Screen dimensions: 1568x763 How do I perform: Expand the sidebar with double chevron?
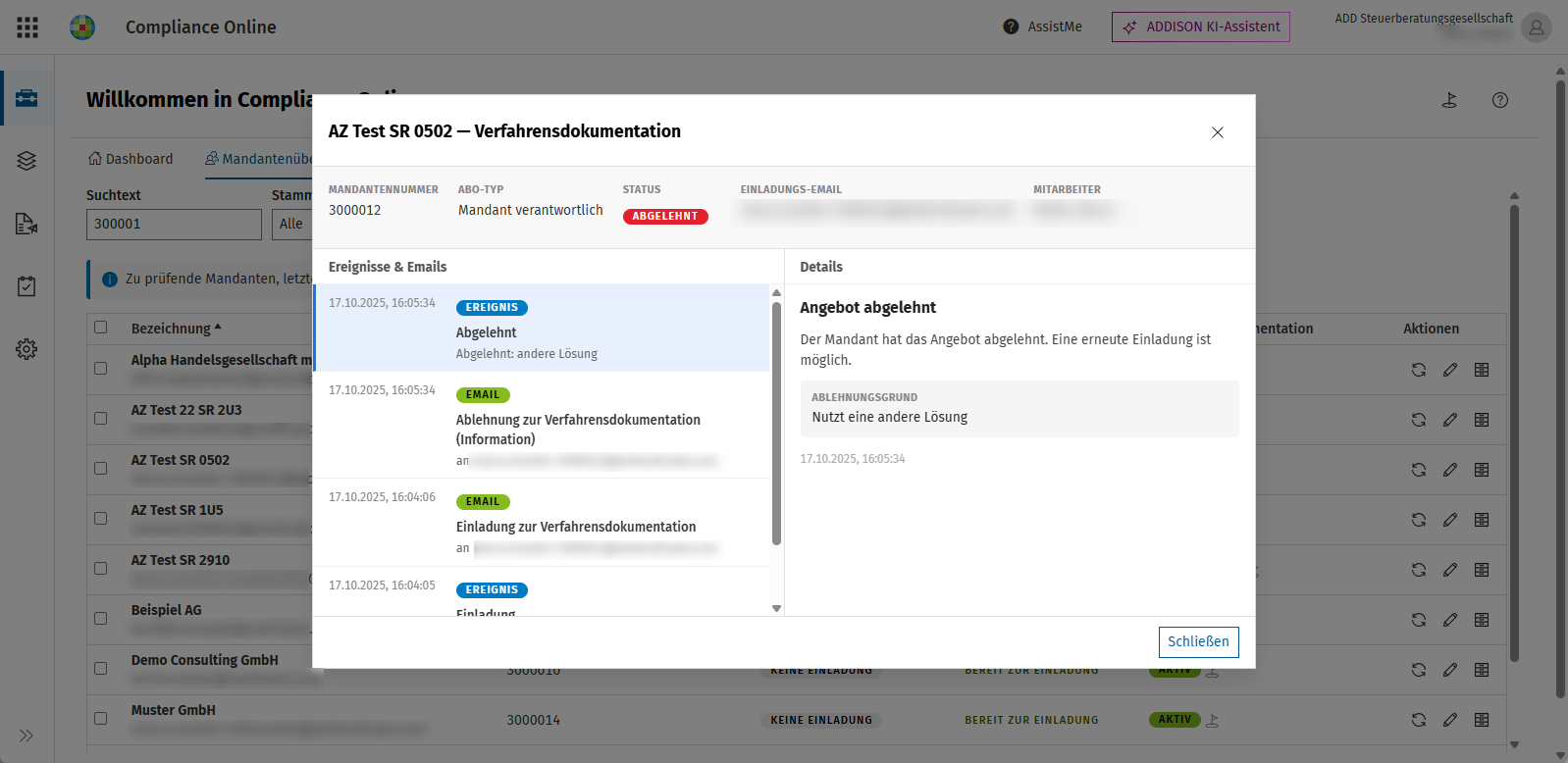(26, 736)
